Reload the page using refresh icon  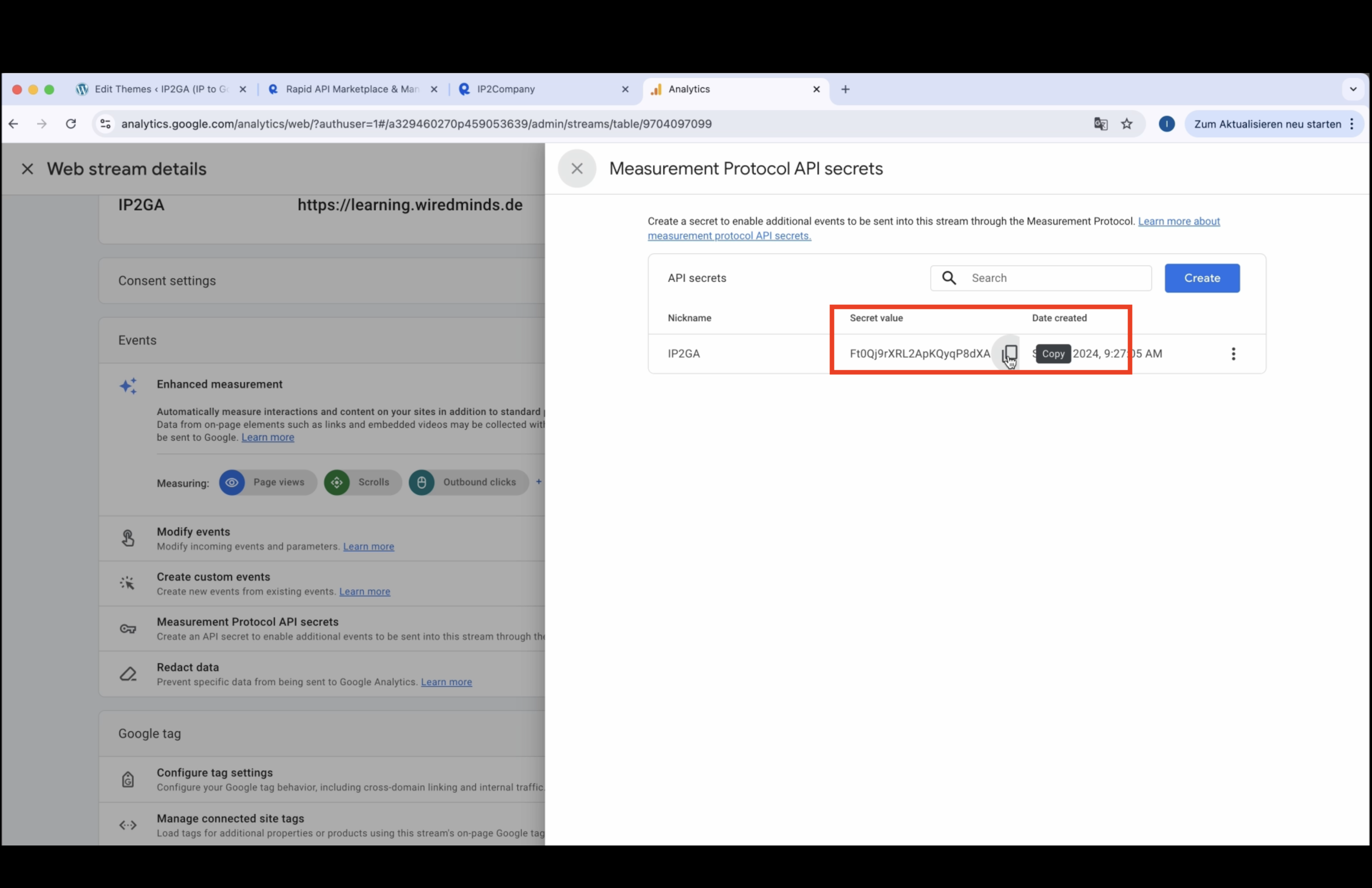71,124
